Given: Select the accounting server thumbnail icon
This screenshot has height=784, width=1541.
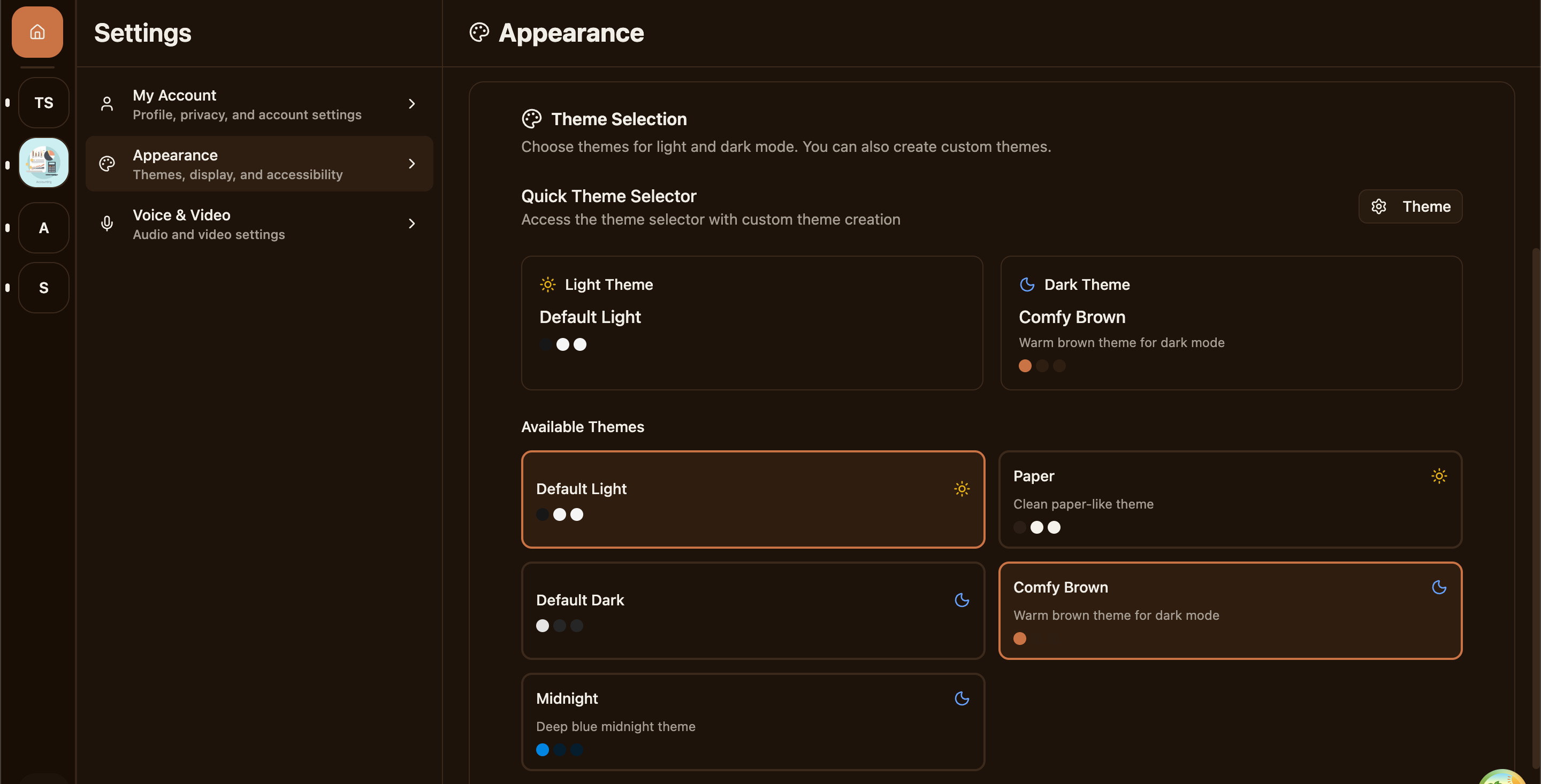Looking at the screenshot, I should point(44,163).
